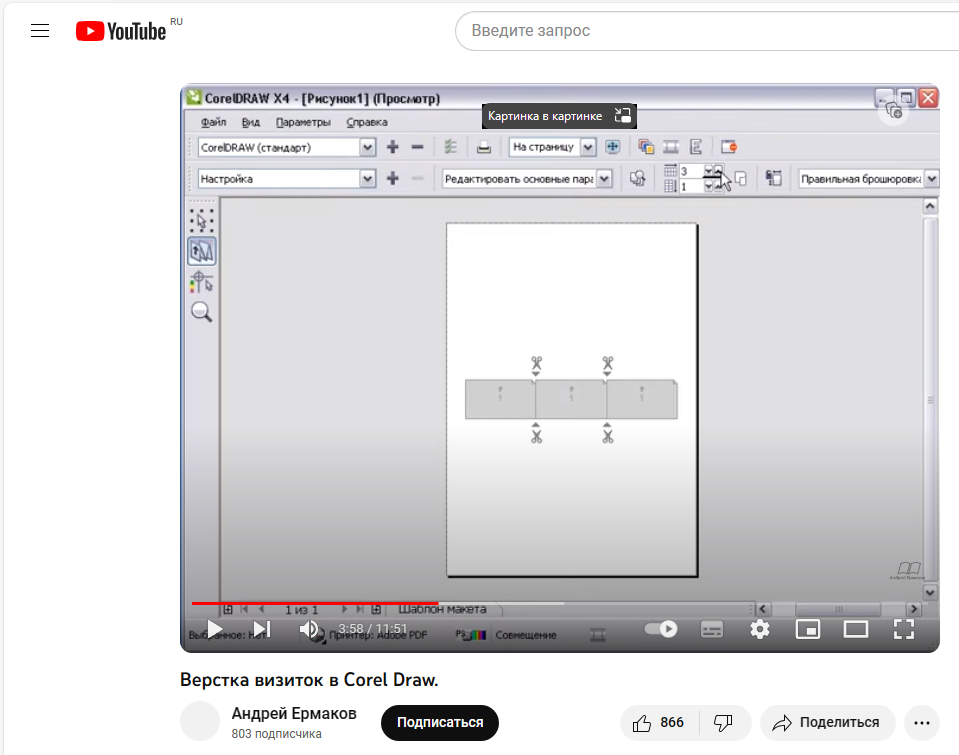Click single/double sided page icon
The width and height of the screenshot is (959, 755).
(x=741, y=179)
